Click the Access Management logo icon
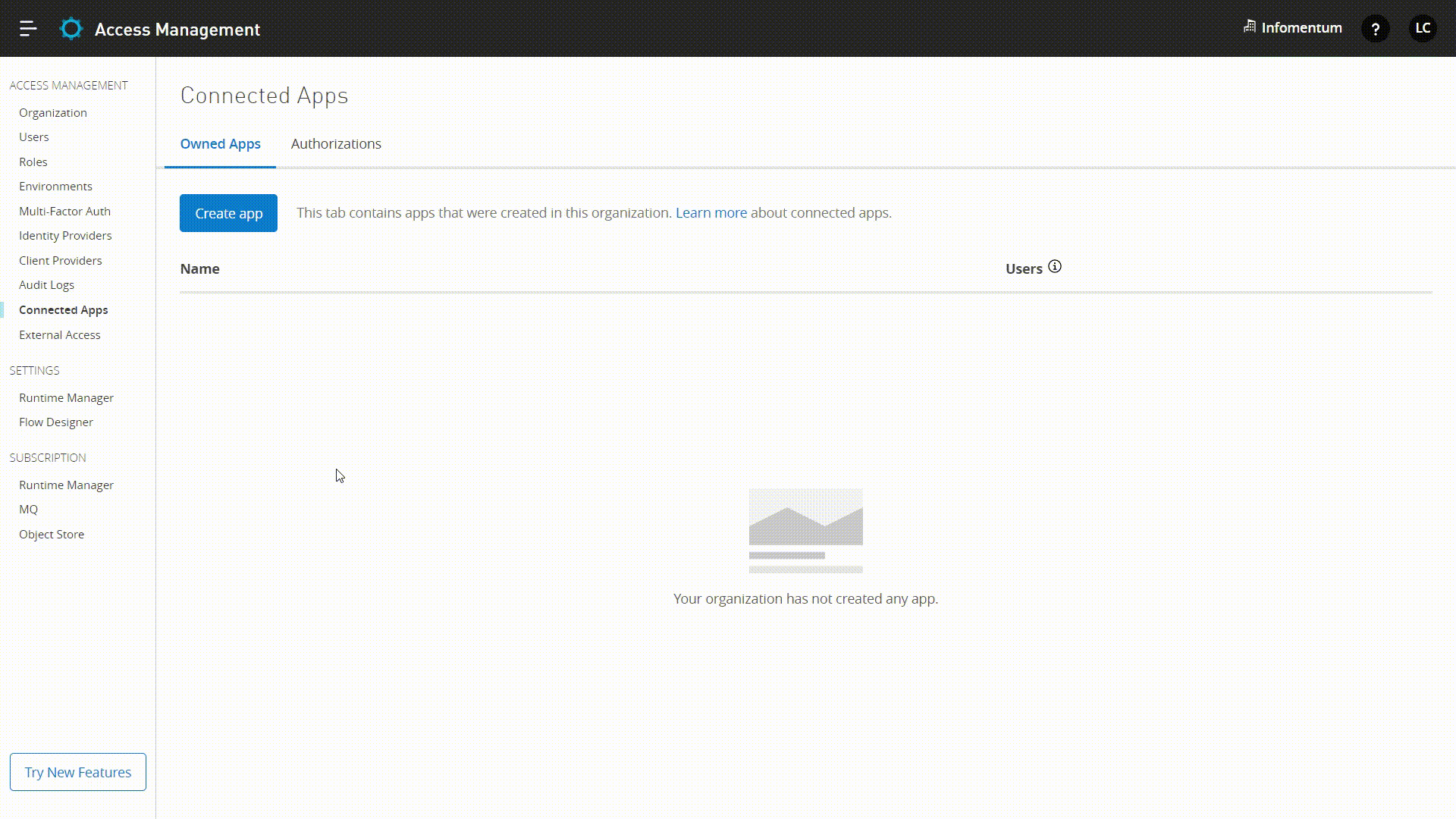Image resolution: width=1456 pixels, height=819 pixels. click(x=71, y=29)
